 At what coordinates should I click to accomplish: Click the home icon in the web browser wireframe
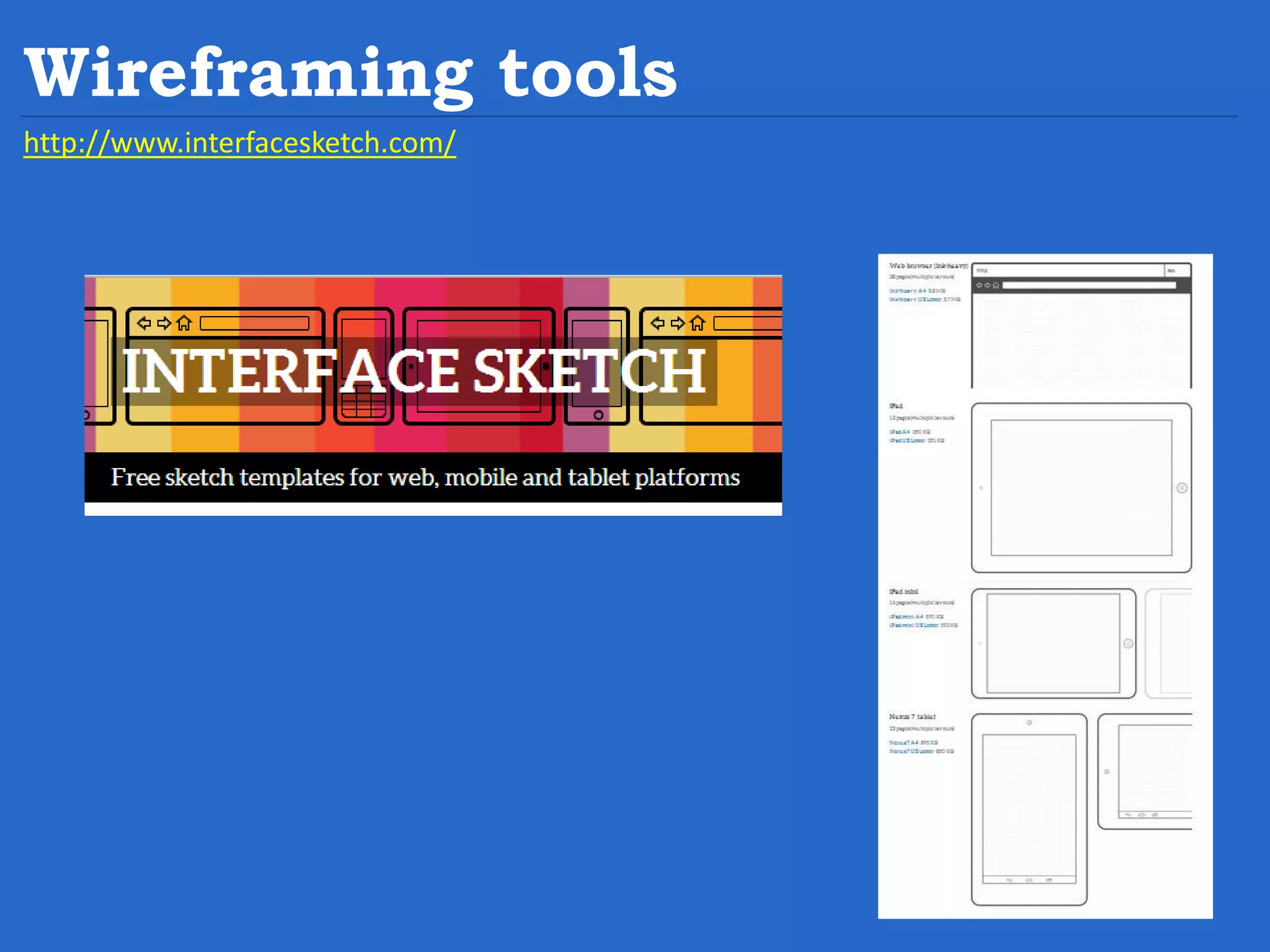click(996, 286)
